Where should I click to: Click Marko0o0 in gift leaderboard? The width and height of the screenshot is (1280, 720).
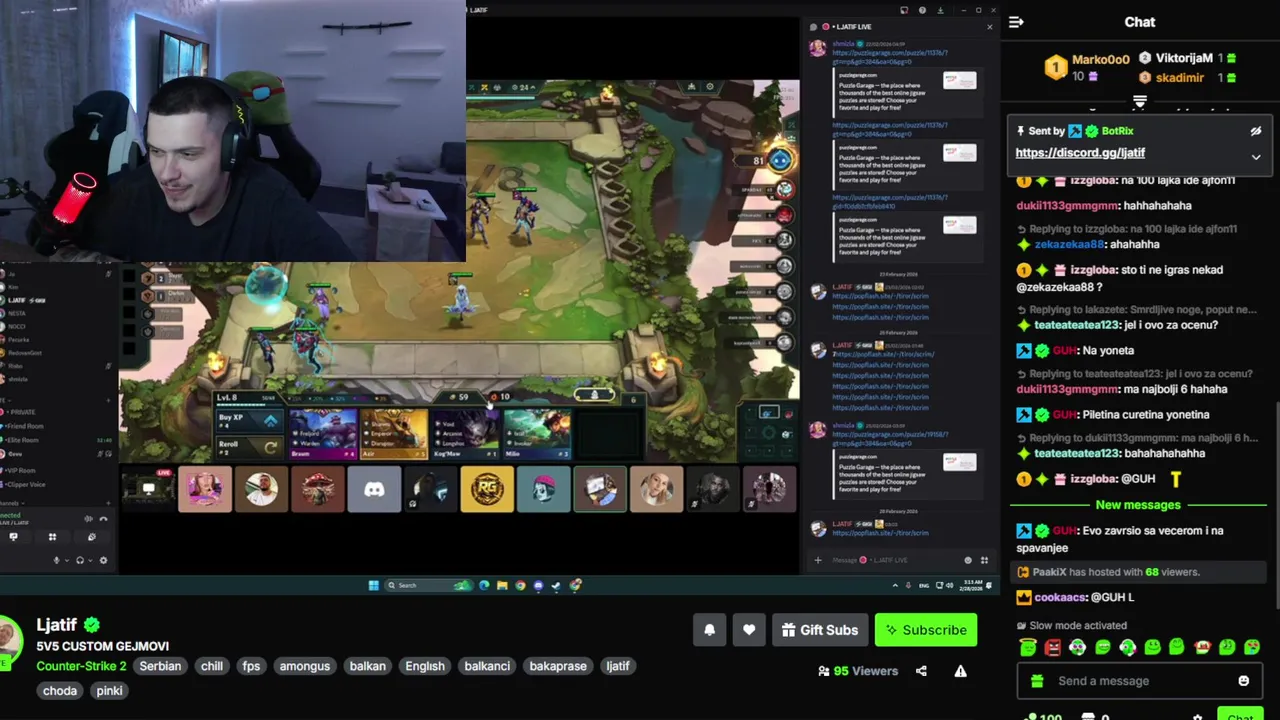[1100, 59]
